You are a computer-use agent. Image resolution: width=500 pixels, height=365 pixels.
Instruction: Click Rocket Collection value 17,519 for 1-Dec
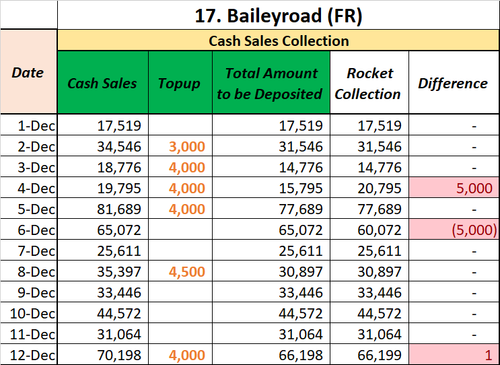(369, 125)
